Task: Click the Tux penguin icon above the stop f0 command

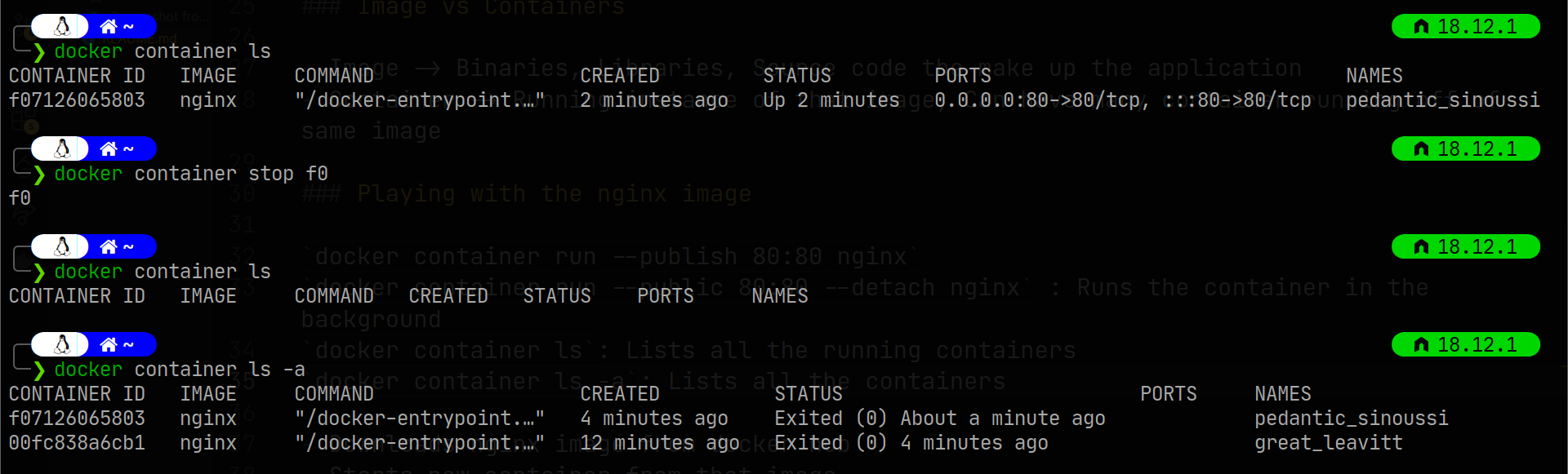Action: pos(62,149)
